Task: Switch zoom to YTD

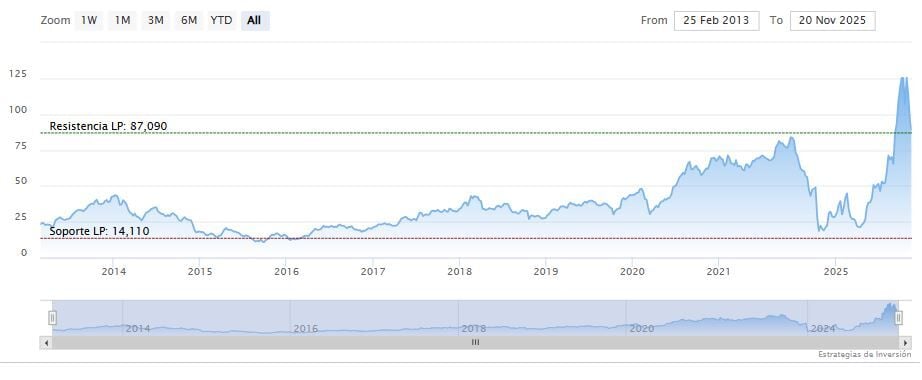Action: pyautogui.click(x=221, y=21)
